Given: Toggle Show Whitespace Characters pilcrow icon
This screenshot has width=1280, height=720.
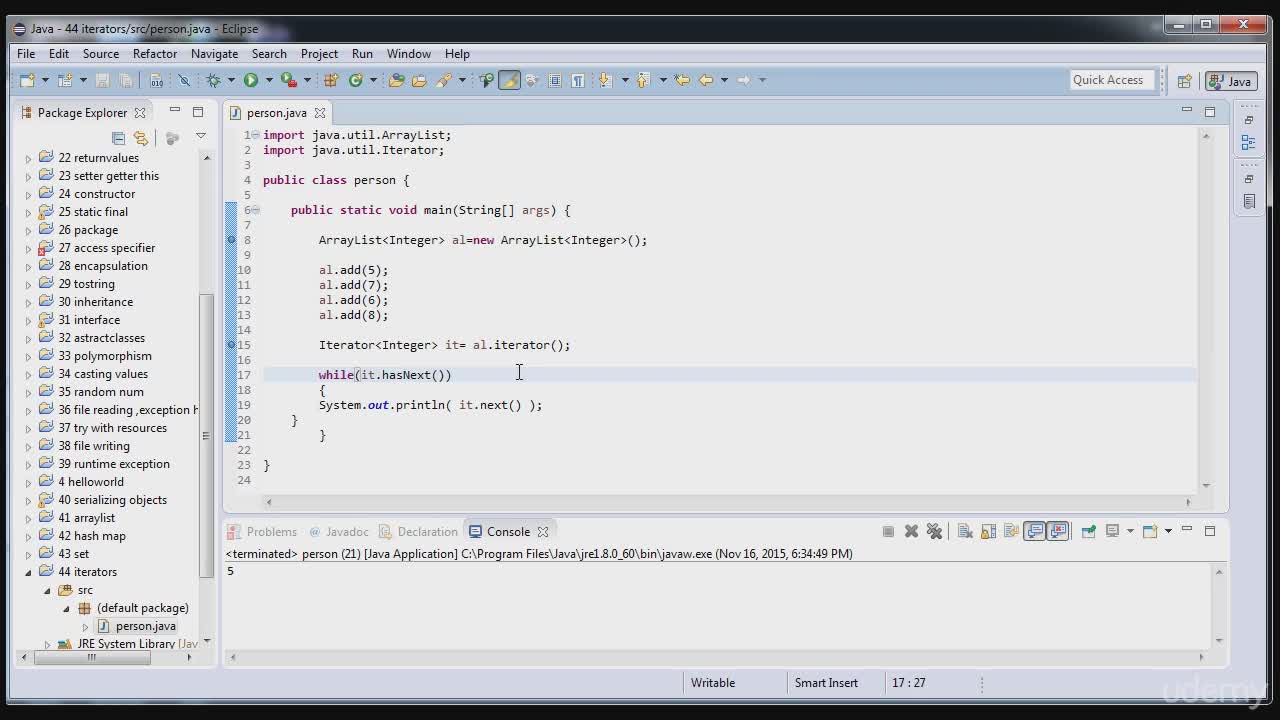Looking at the screenshot, I should pos(577,80).
